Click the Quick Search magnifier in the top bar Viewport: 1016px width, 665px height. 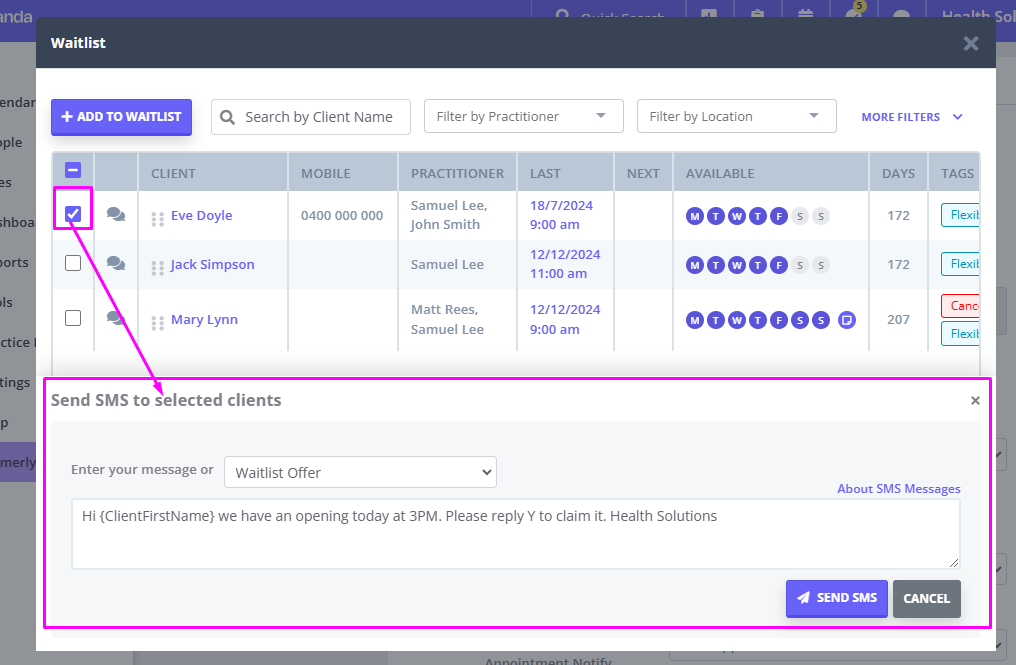(563, 16)
